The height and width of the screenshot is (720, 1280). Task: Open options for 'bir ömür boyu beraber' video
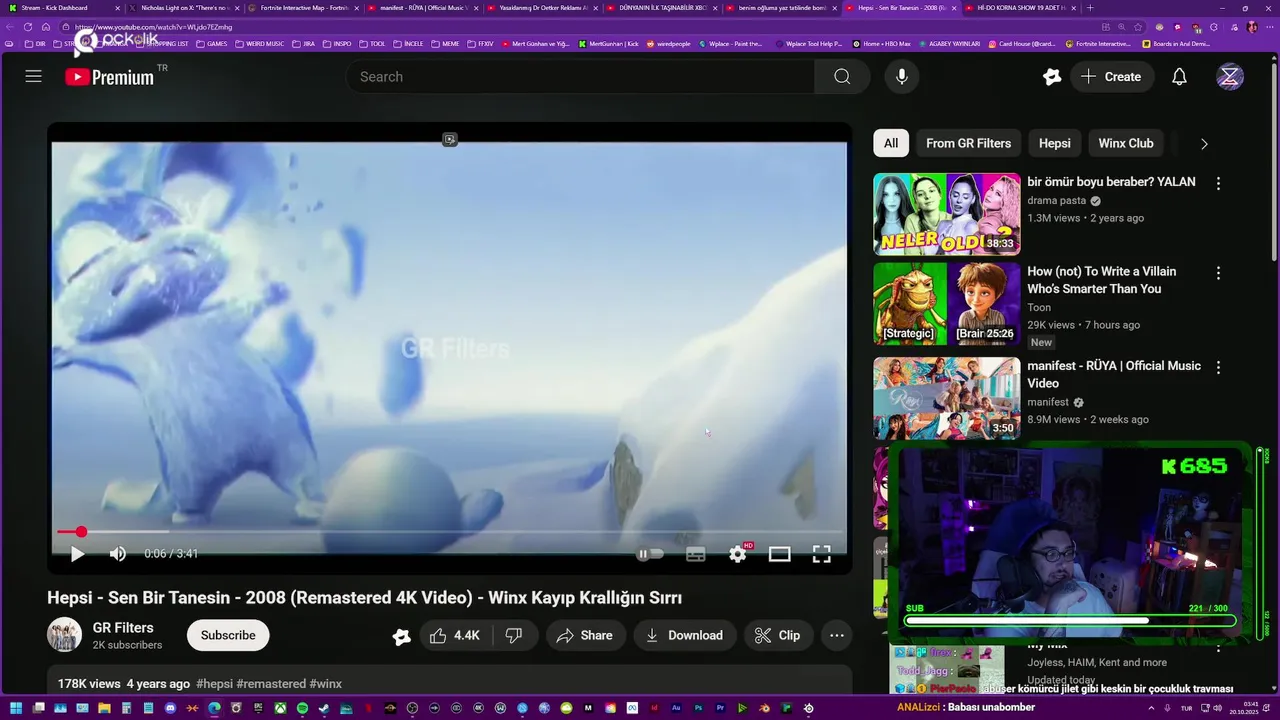click(x=1218, y=184)
